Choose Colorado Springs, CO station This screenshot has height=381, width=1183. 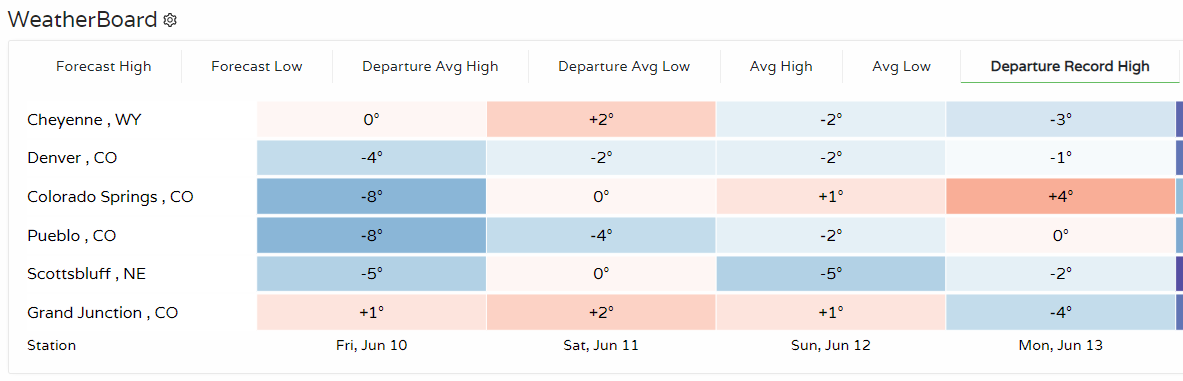[x=110, y=197]
